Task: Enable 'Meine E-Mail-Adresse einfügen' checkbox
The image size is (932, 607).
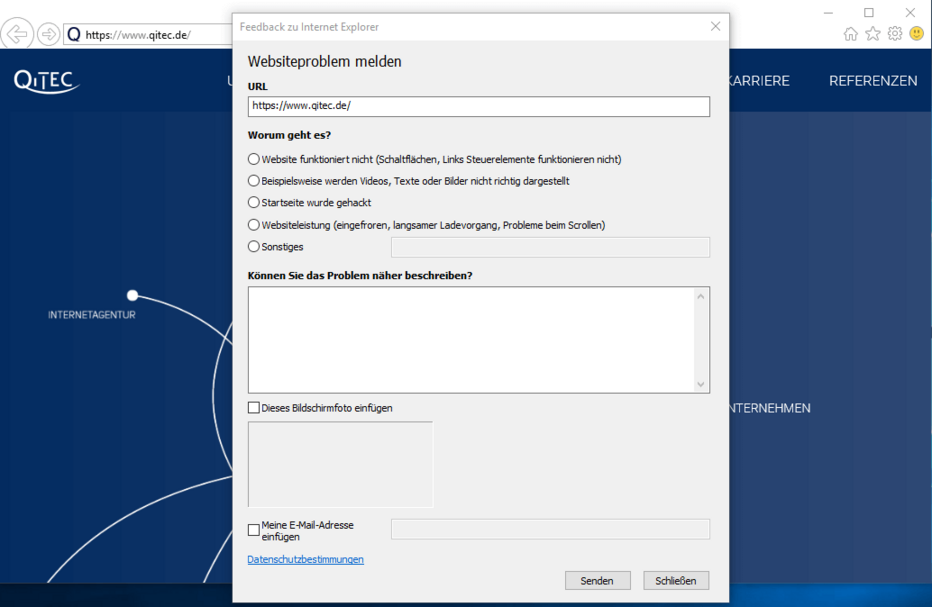Action: pos(254,530)
